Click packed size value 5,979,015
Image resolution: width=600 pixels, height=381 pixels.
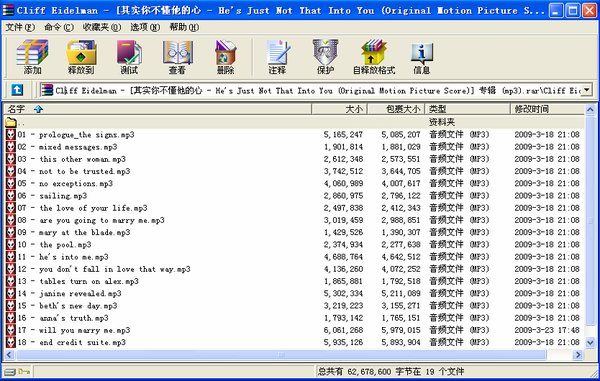point(401,330)
